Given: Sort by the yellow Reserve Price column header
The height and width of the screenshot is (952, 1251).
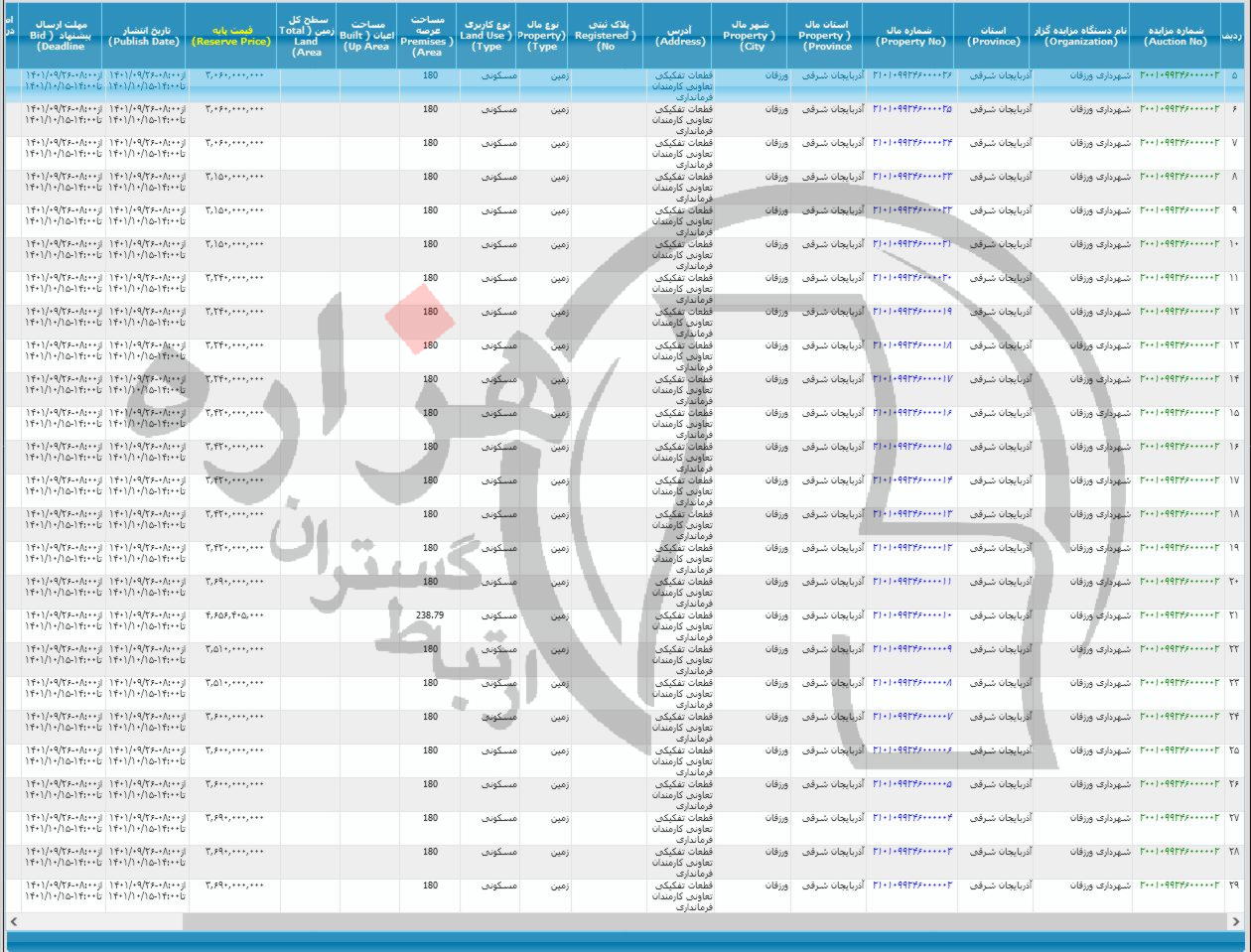Looking at the screenshot, I should point(231,36).
